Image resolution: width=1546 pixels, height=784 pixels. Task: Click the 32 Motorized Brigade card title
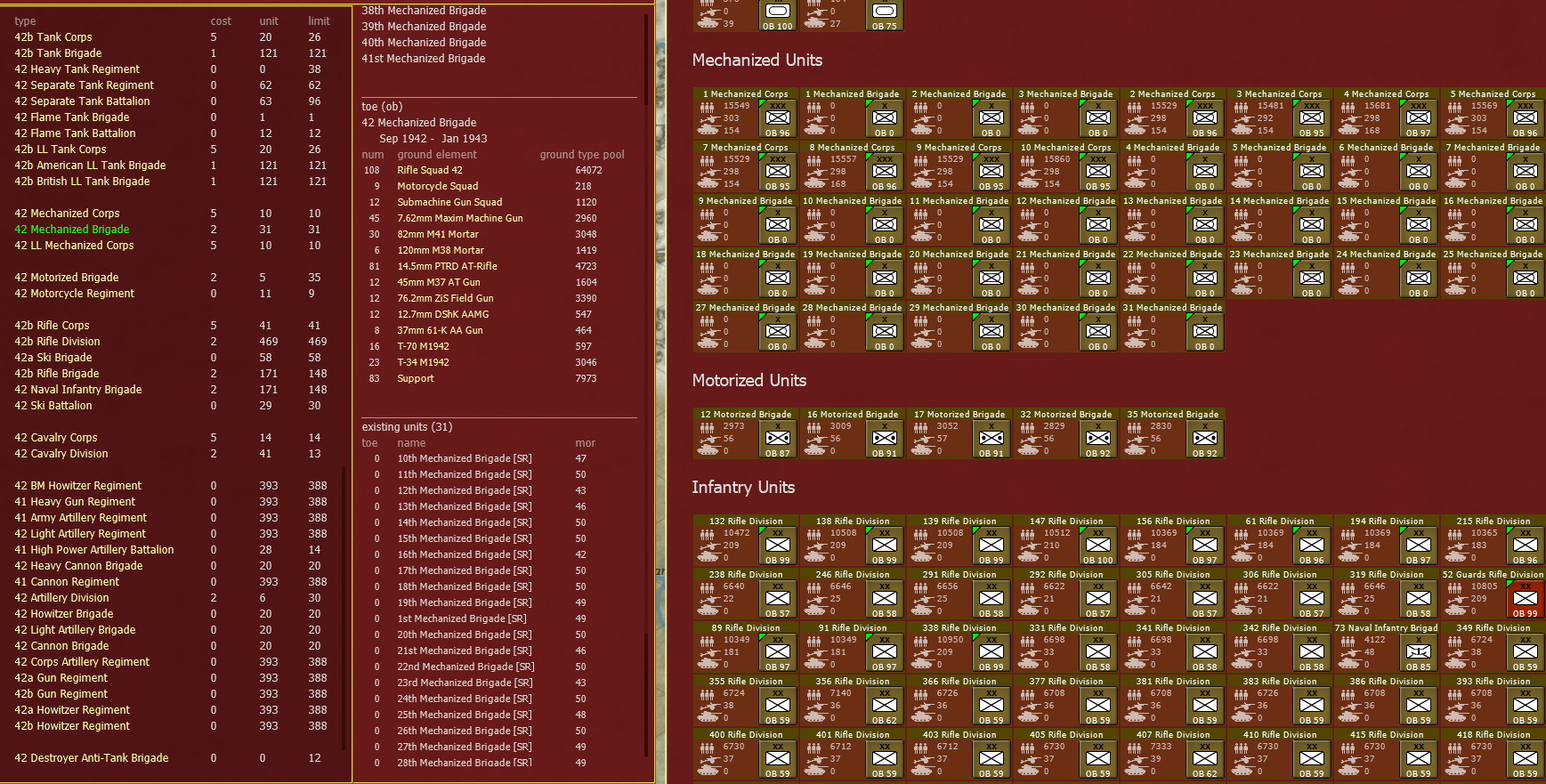(1065, 414)
